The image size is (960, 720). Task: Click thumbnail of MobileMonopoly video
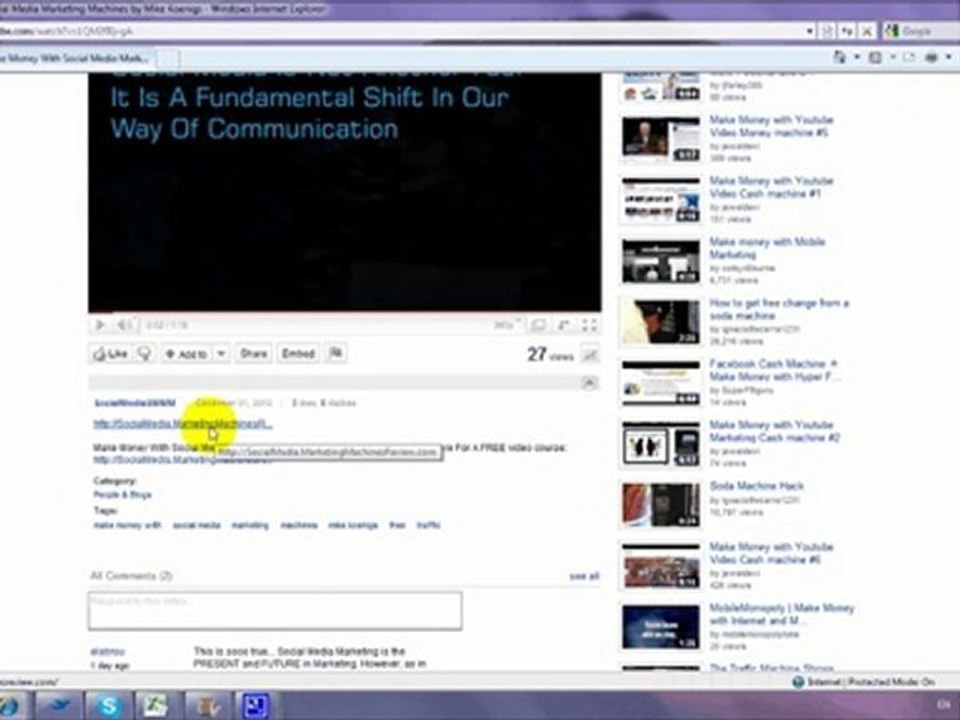click(x=661, y=627)
